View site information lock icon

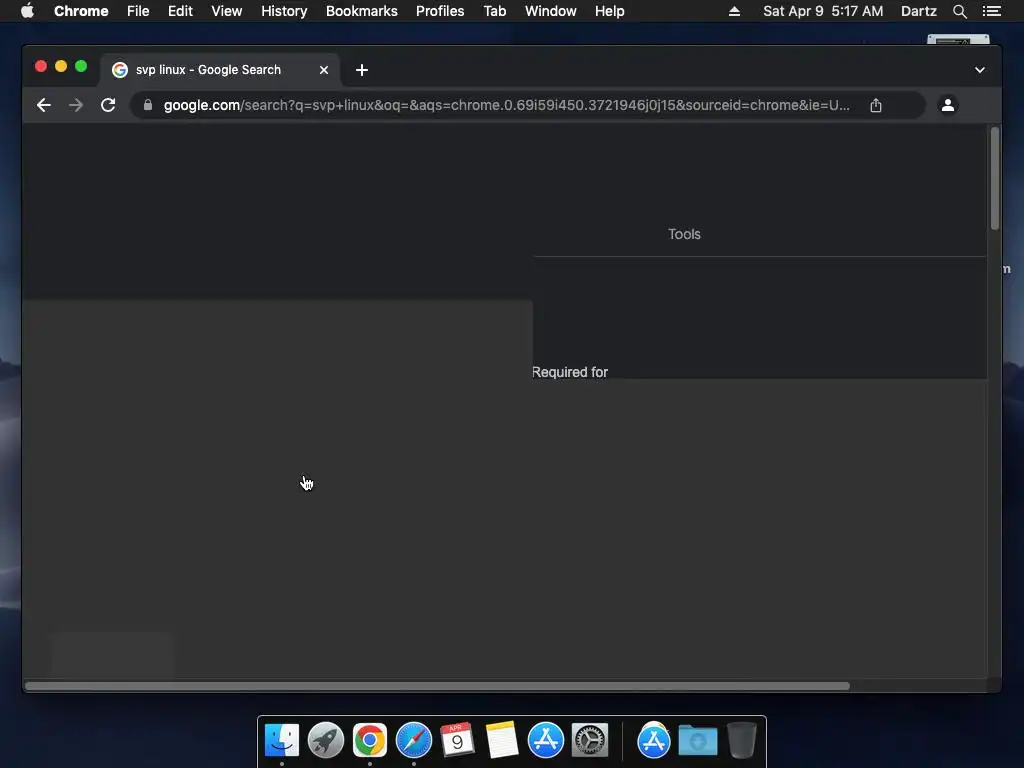pos(148,105)
